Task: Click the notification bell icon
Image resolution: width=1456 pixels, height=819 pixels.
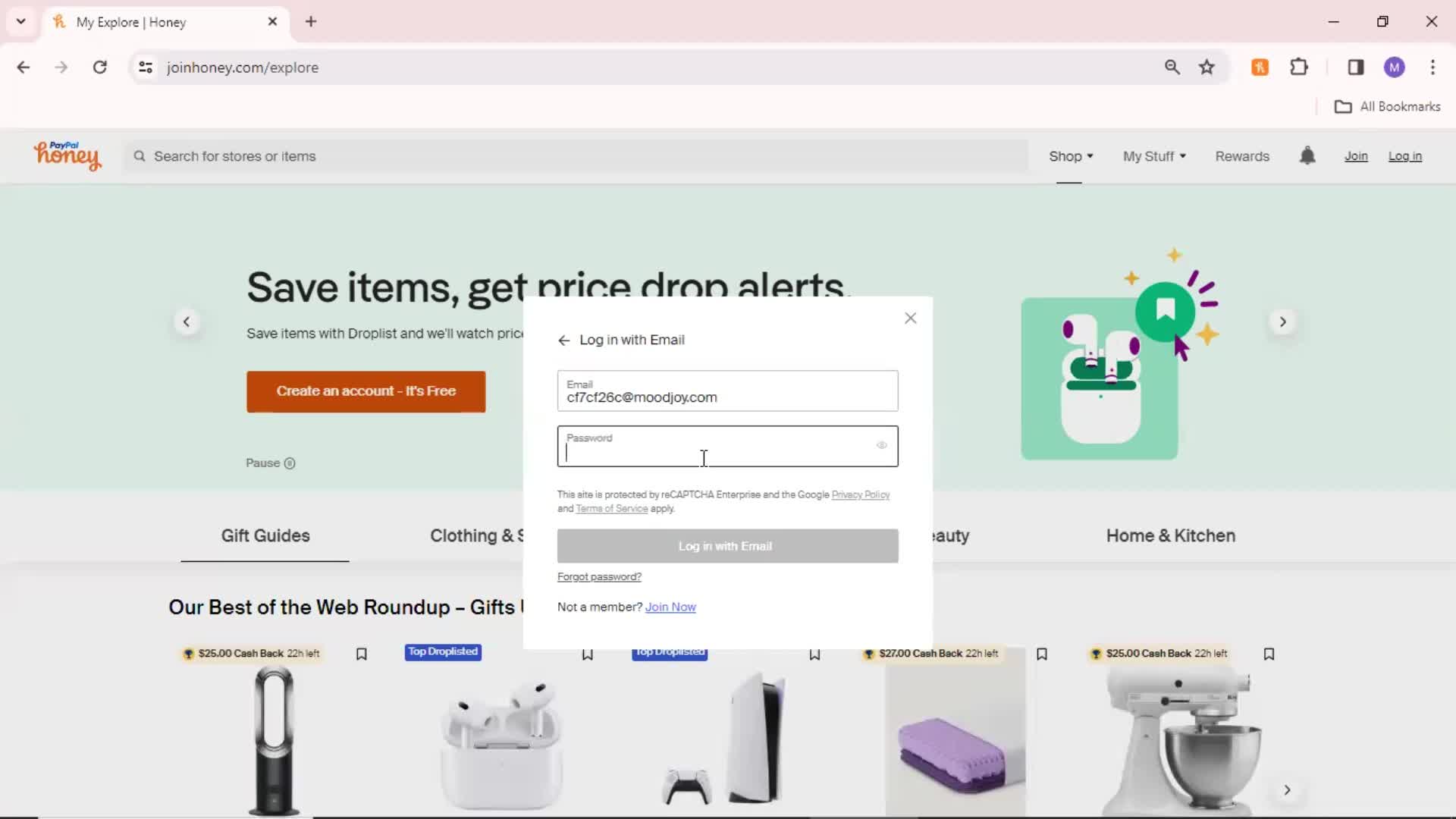Action: [x=1307, y=155]
